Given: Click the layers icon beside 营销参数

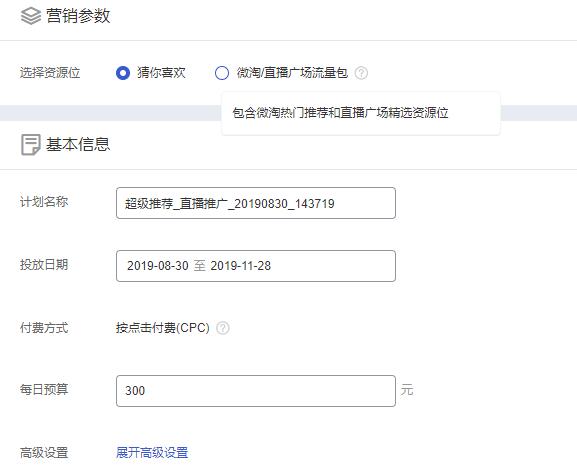Looking at the screenshot, I should click(31, 16).
